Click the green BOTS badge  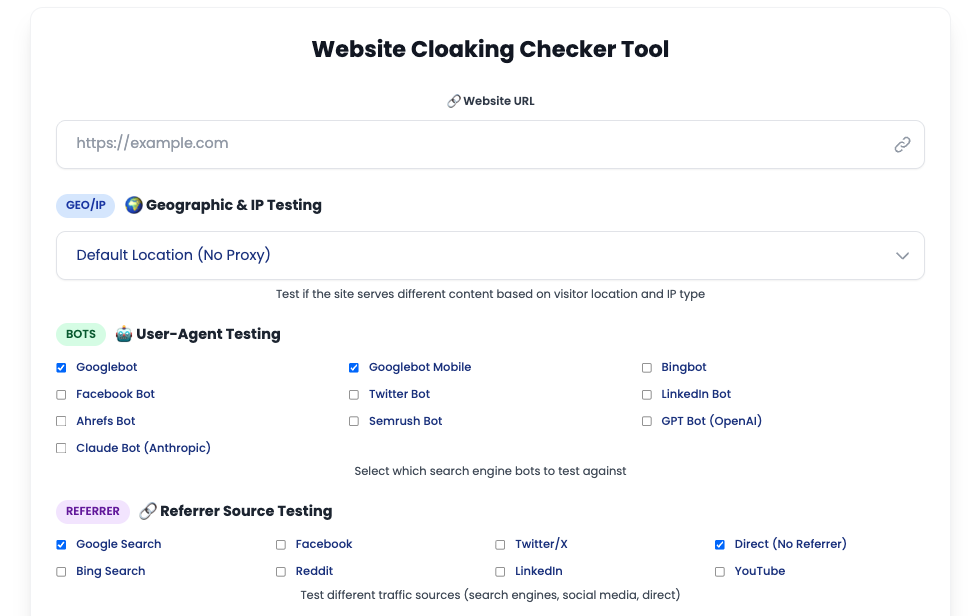click(x=81, y=334)
